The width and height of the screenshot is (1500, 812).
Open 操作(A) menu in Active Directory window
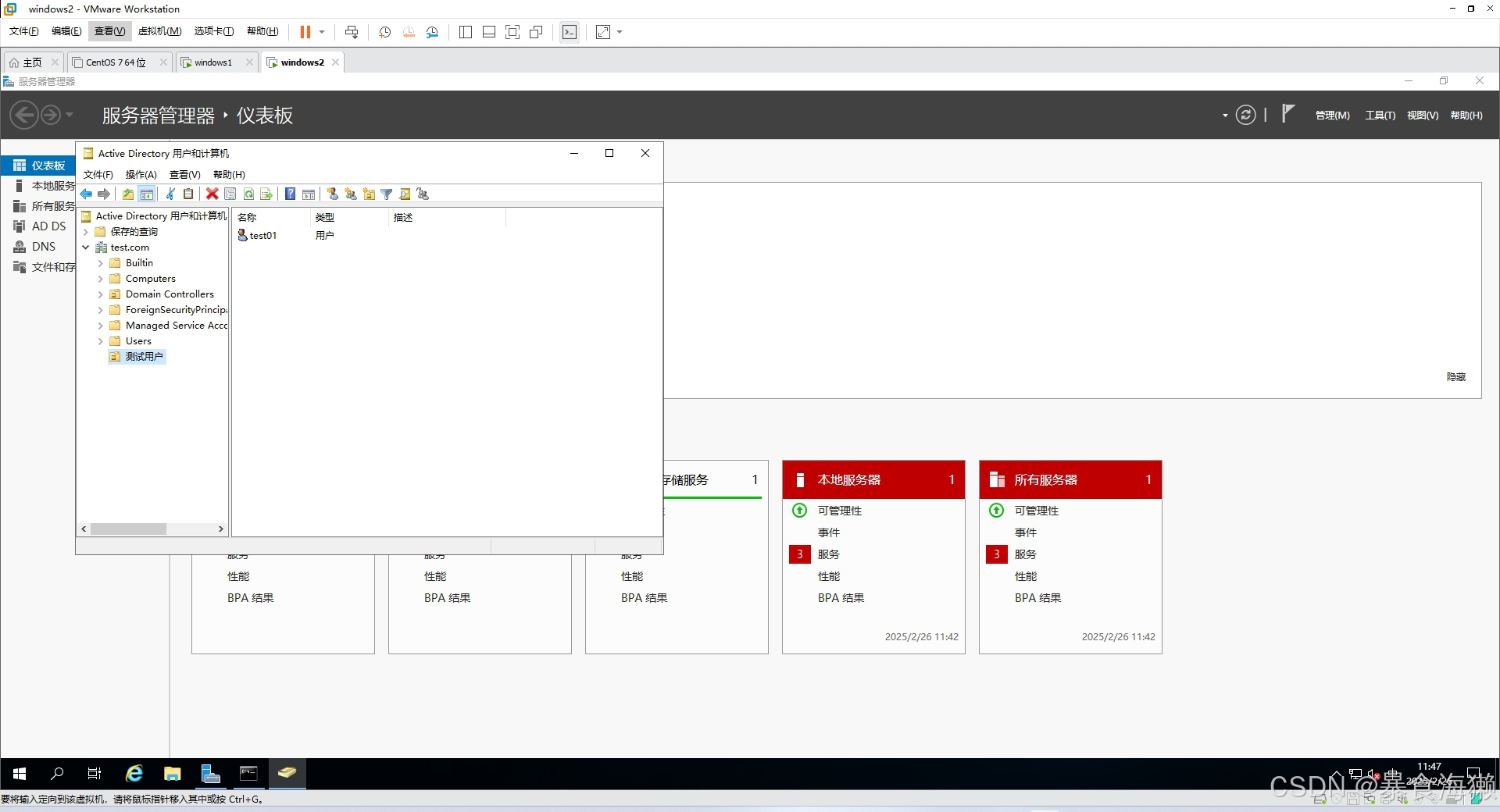click(x=141, y=175)
